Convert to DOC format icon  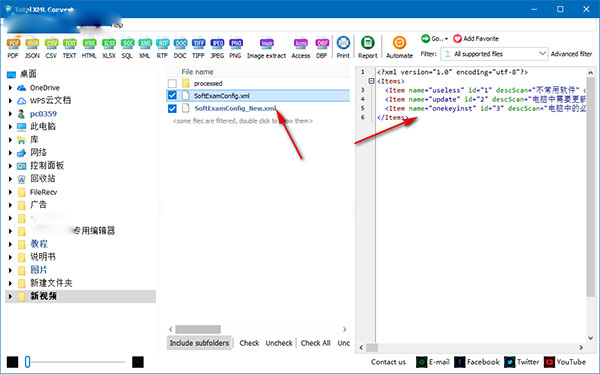click(180, 48)
